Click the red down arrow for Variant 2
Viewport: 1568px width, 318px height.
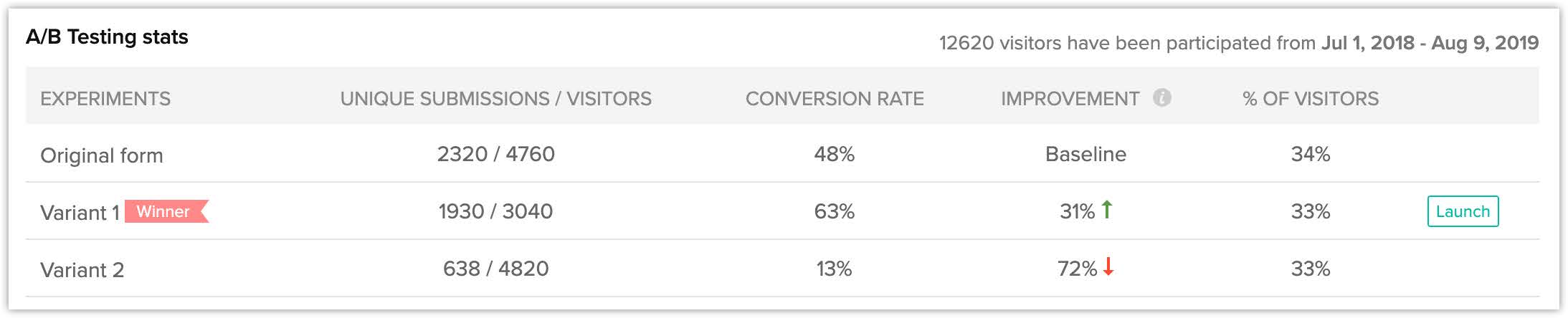(1108, 267)
